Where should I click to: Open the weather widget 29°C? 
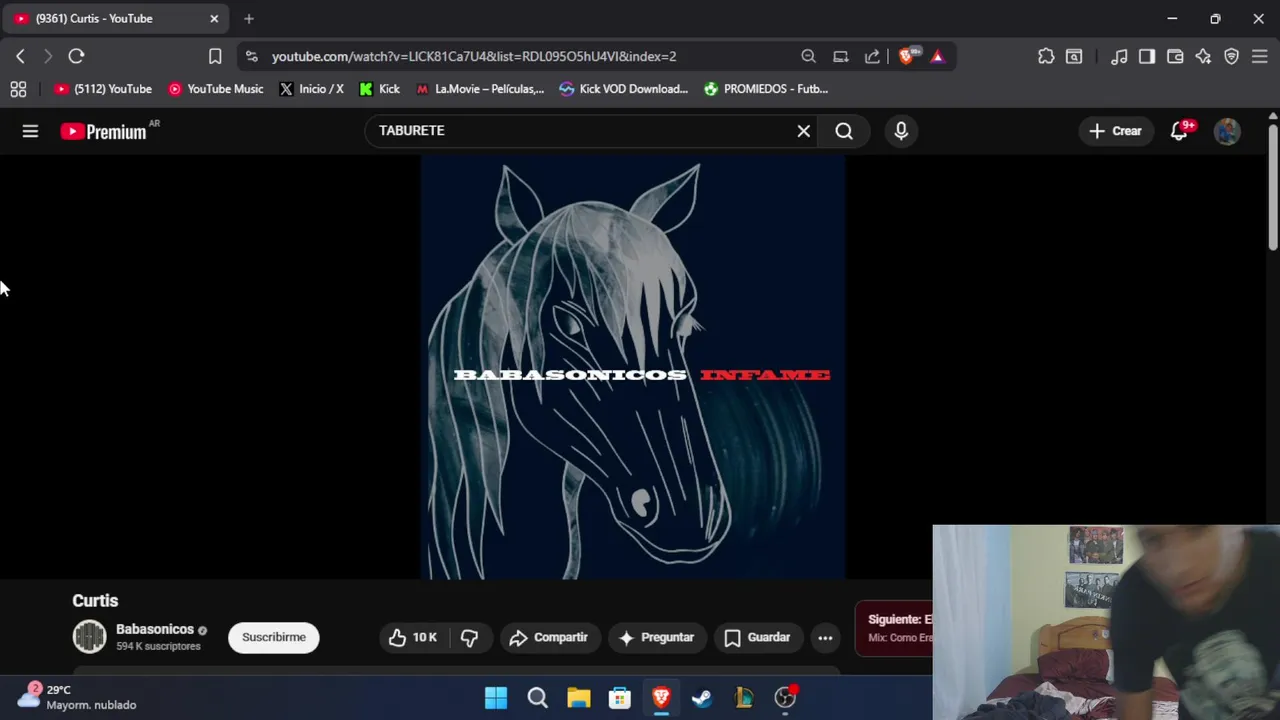[x=77, y=697]
